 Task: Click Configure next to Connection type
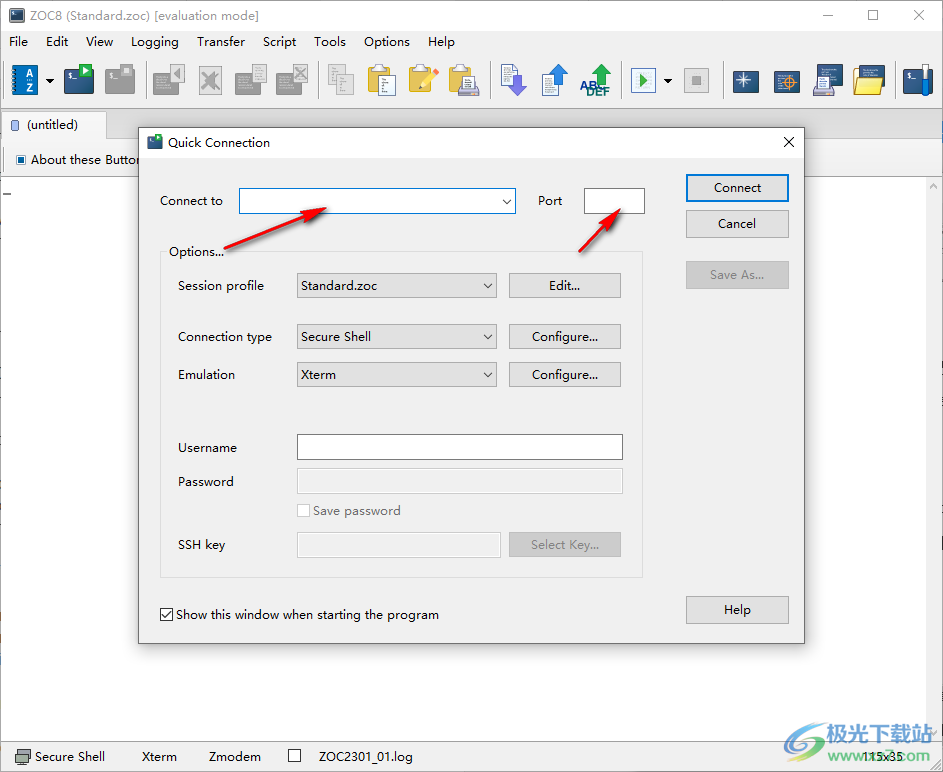click(565, 337)
